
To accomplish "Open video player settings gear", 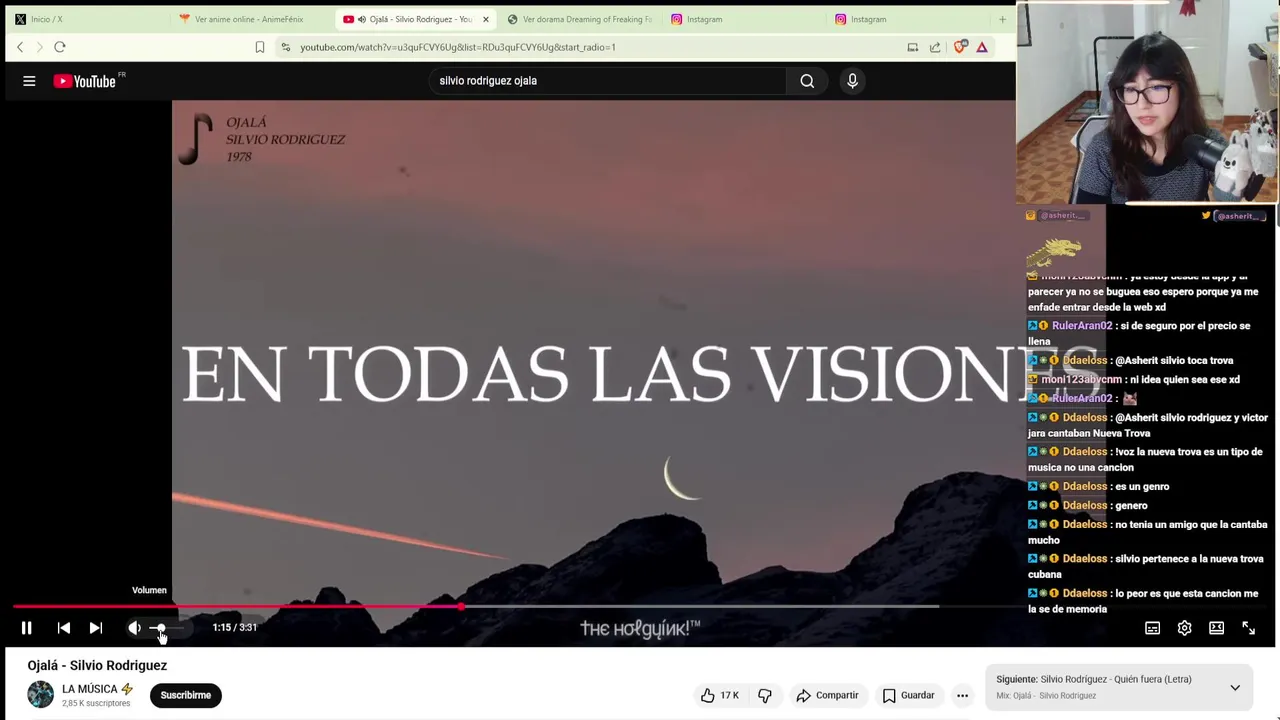I will tap(1184, 628).
